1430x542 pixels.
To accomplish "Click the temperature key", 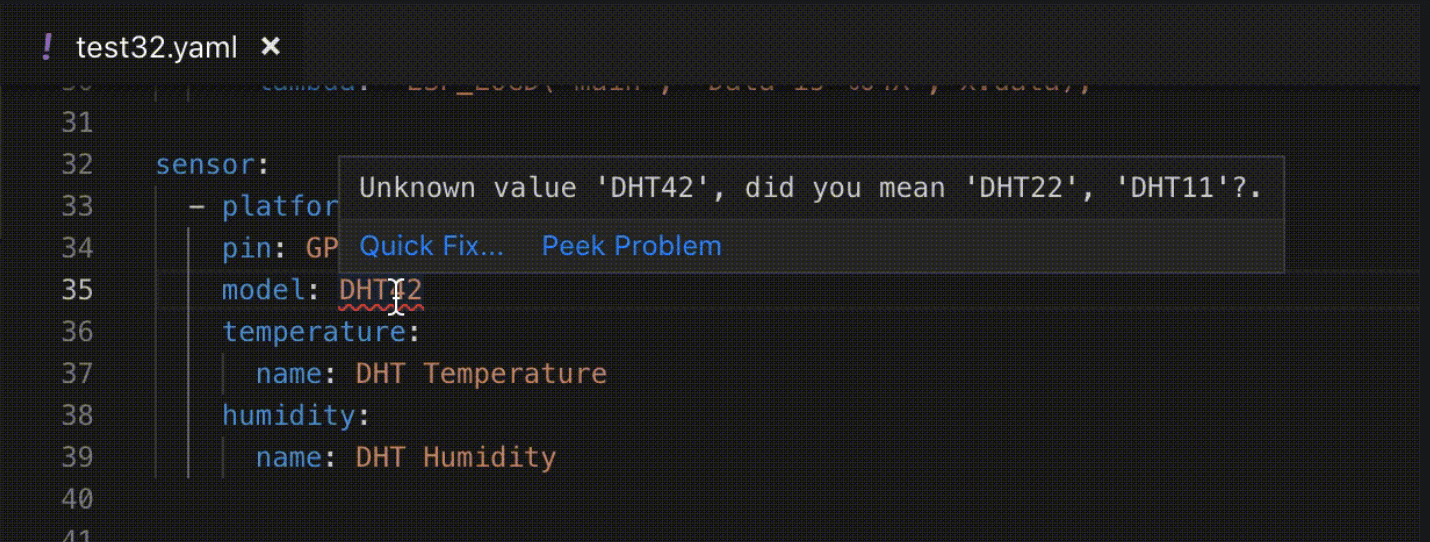I will pyautogui.click(x=314, y=331).
